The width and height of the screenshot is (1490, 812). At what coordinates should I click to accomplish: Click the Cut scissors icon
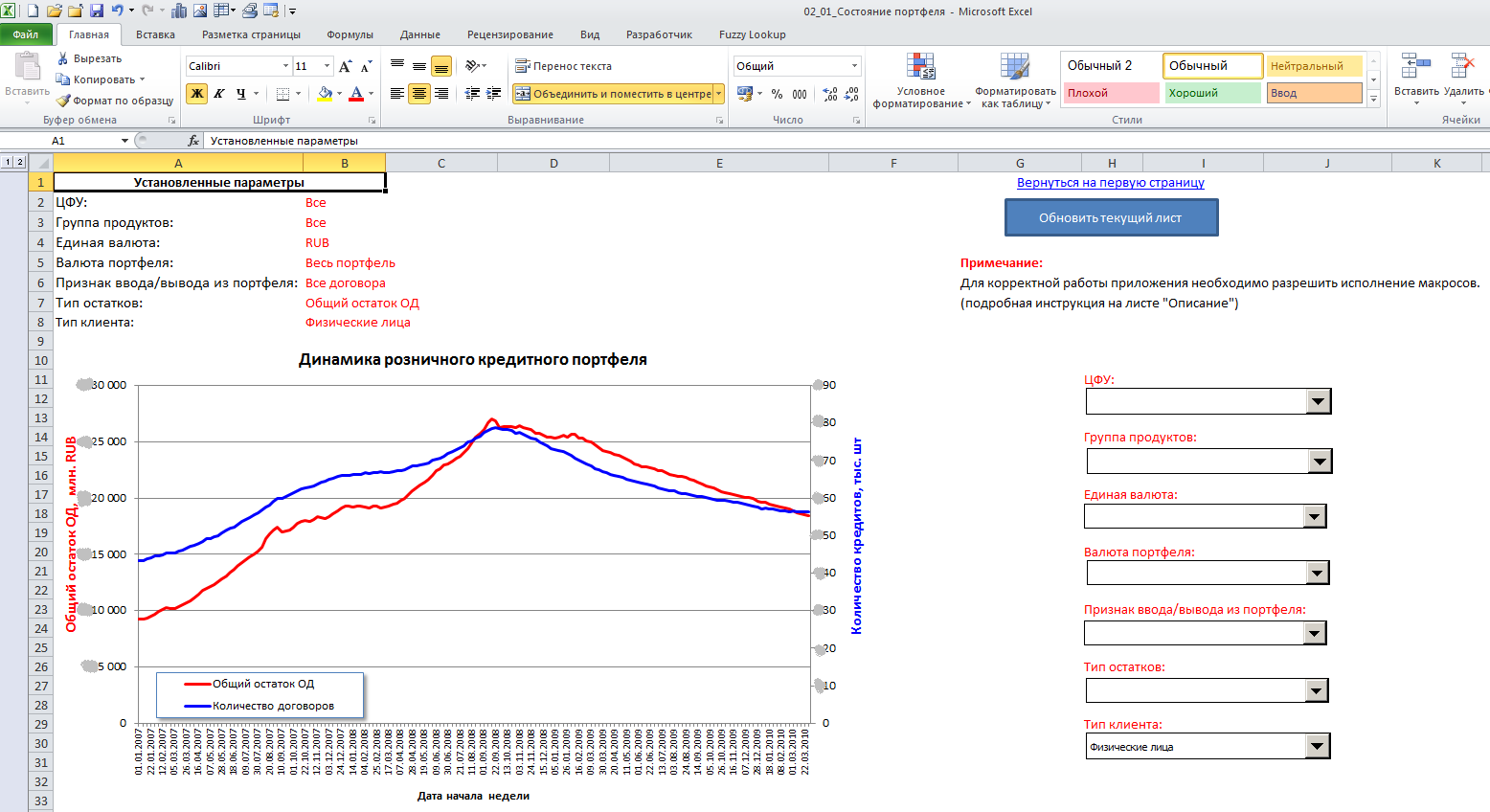[x=63, y=58]
